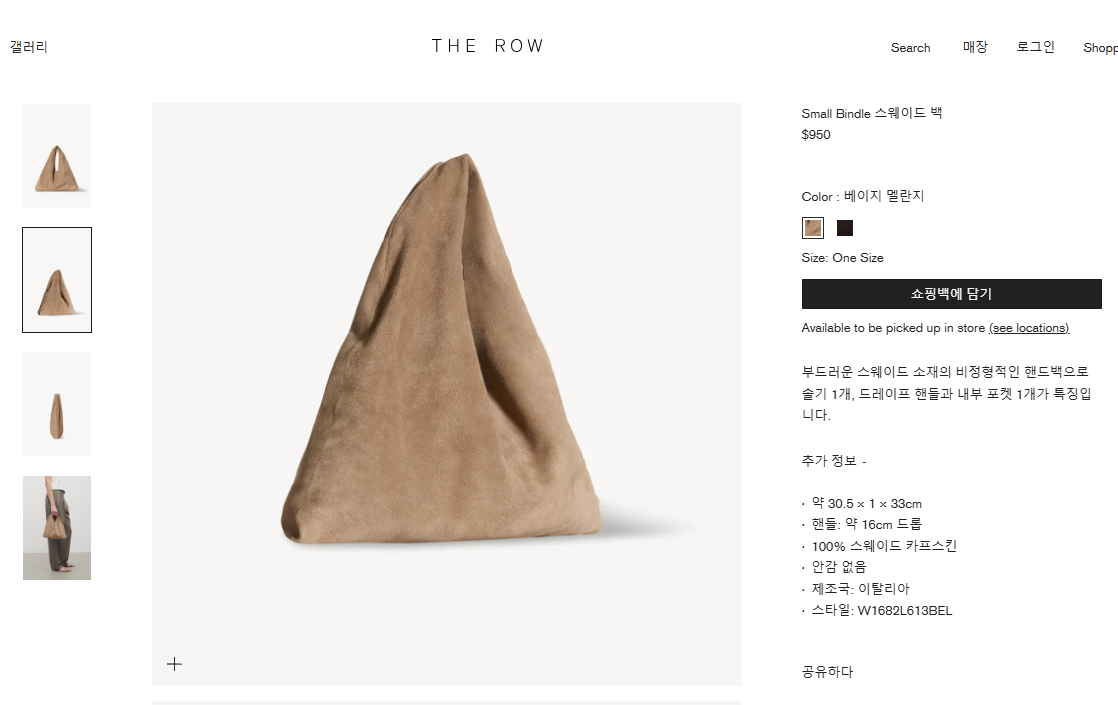Image resolution: width=1118 pixels, height=705 pixels.
Task: Open the 로그인 login link
Action: (1035, 47)
